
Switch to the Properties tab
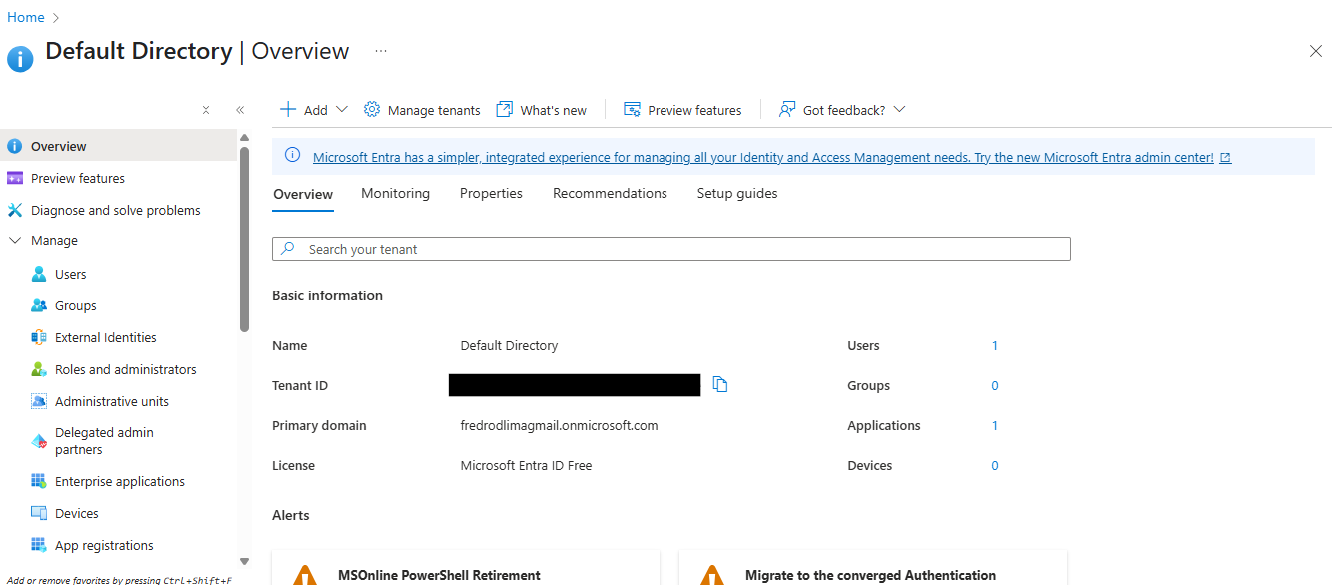[x=491, y=193]
